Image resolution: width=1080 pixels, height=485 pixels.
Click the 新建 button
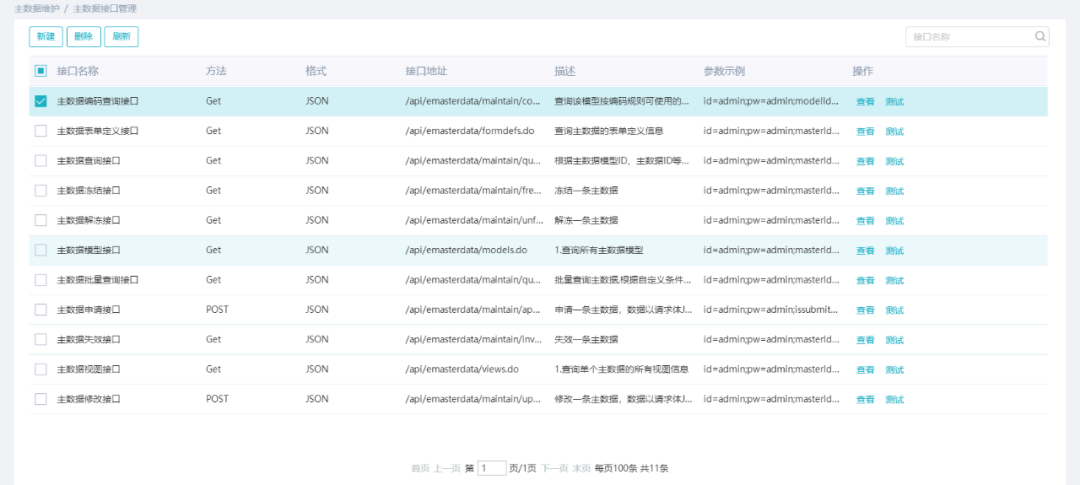pyautogui.click(x=46, y=37)
